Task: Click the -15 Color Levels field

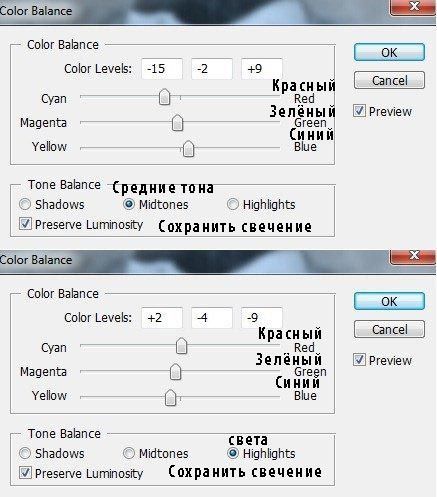Action: point(162,69)
